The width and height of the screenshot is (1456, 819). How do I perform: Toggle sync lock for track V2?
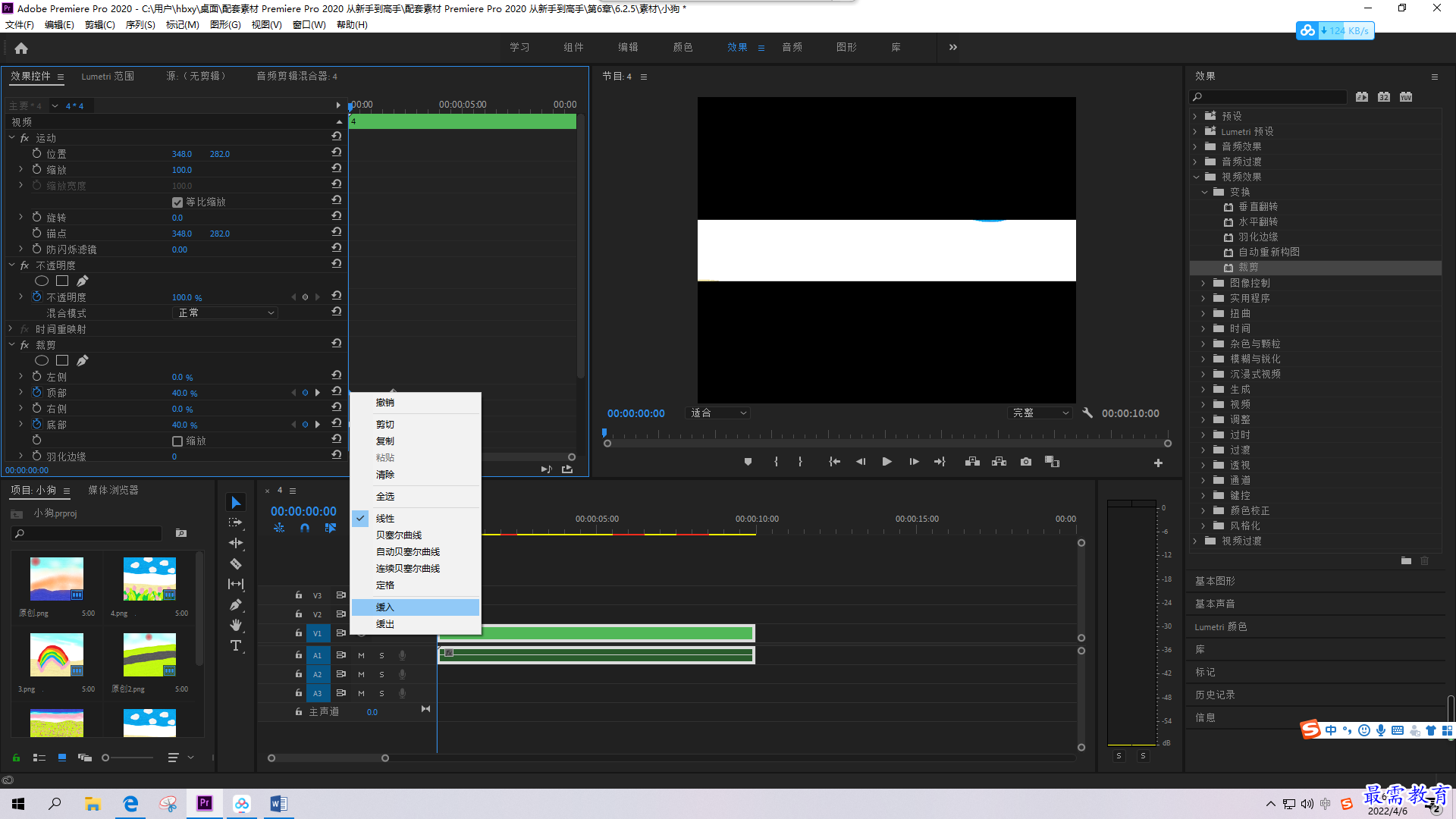pos(341,614)
